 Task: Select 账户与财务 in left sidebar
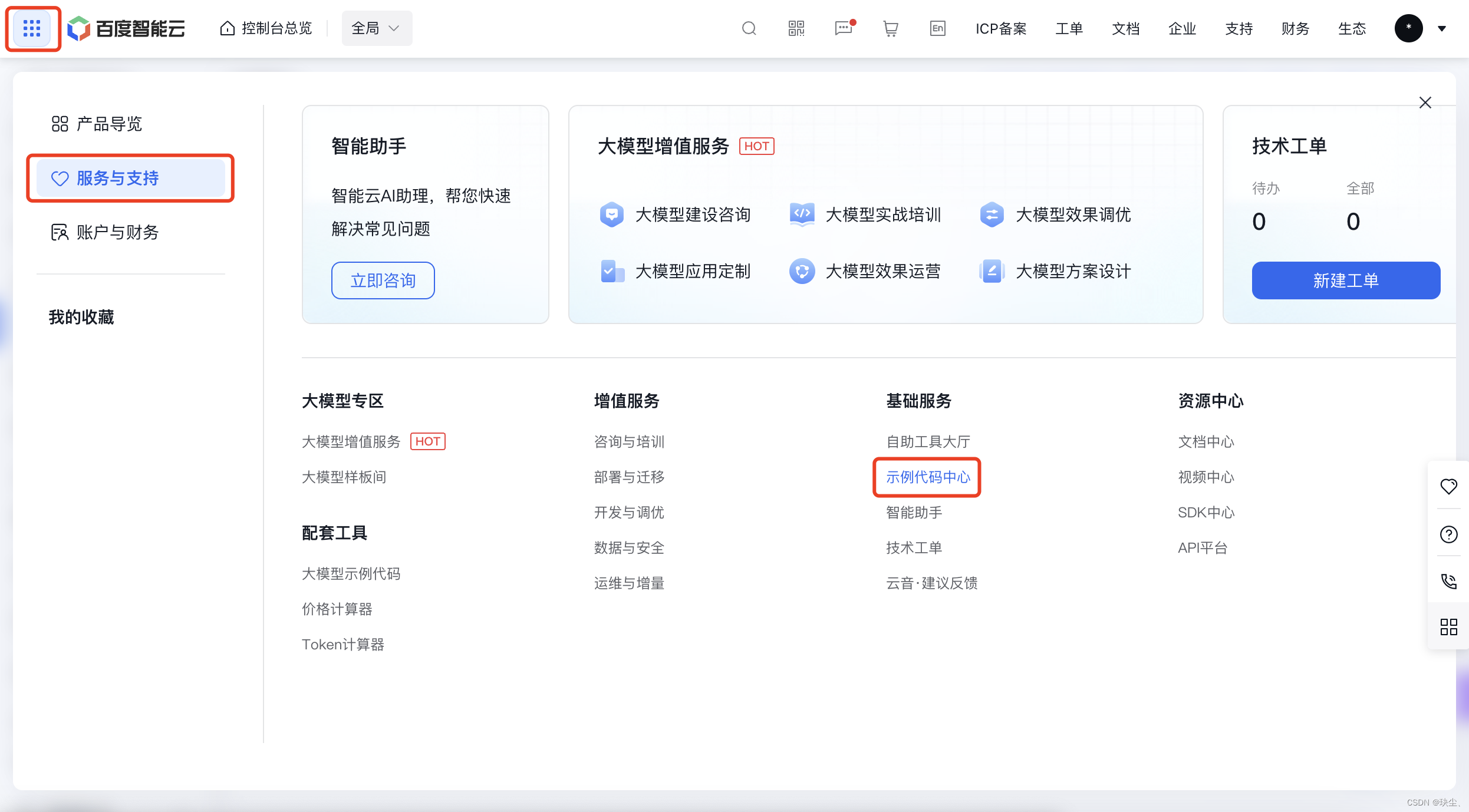point(105,232)
